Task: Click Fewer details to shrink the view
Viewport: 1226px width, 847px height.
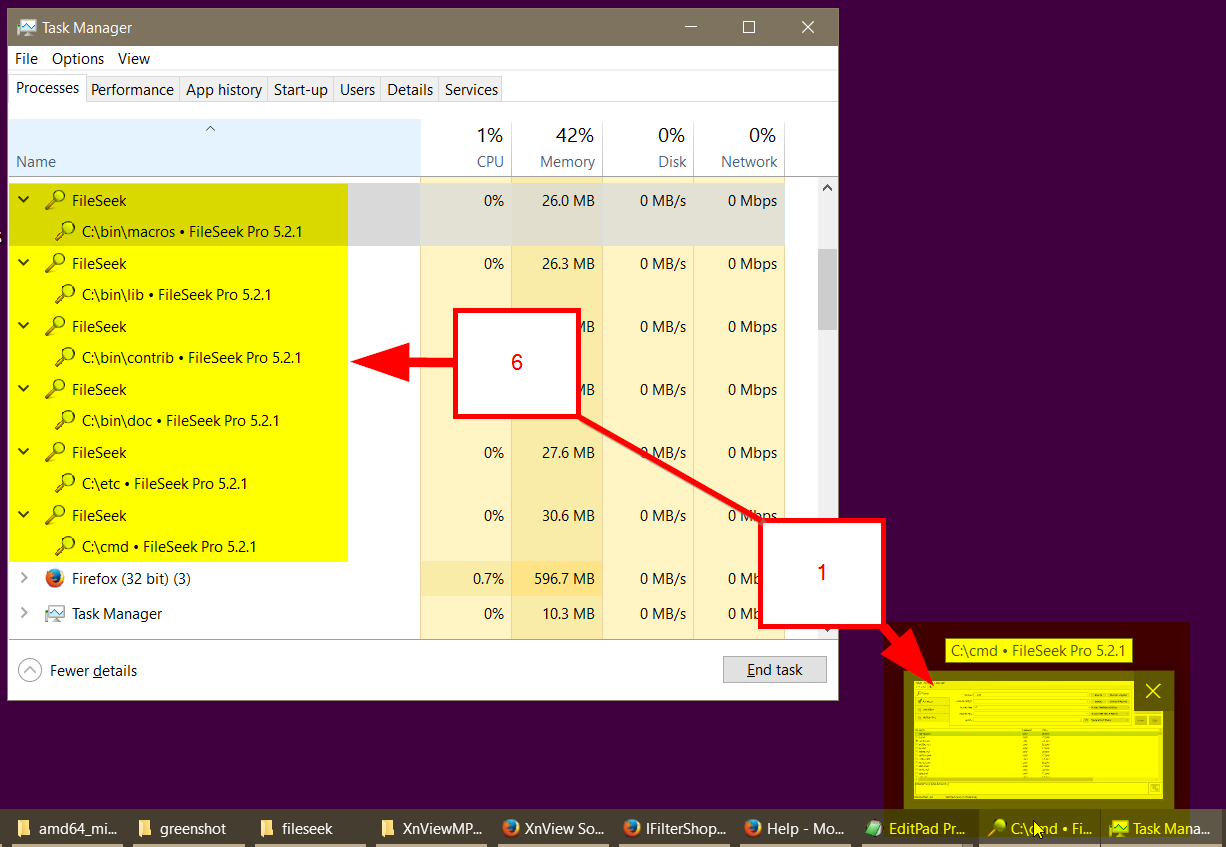Action: 80,671
